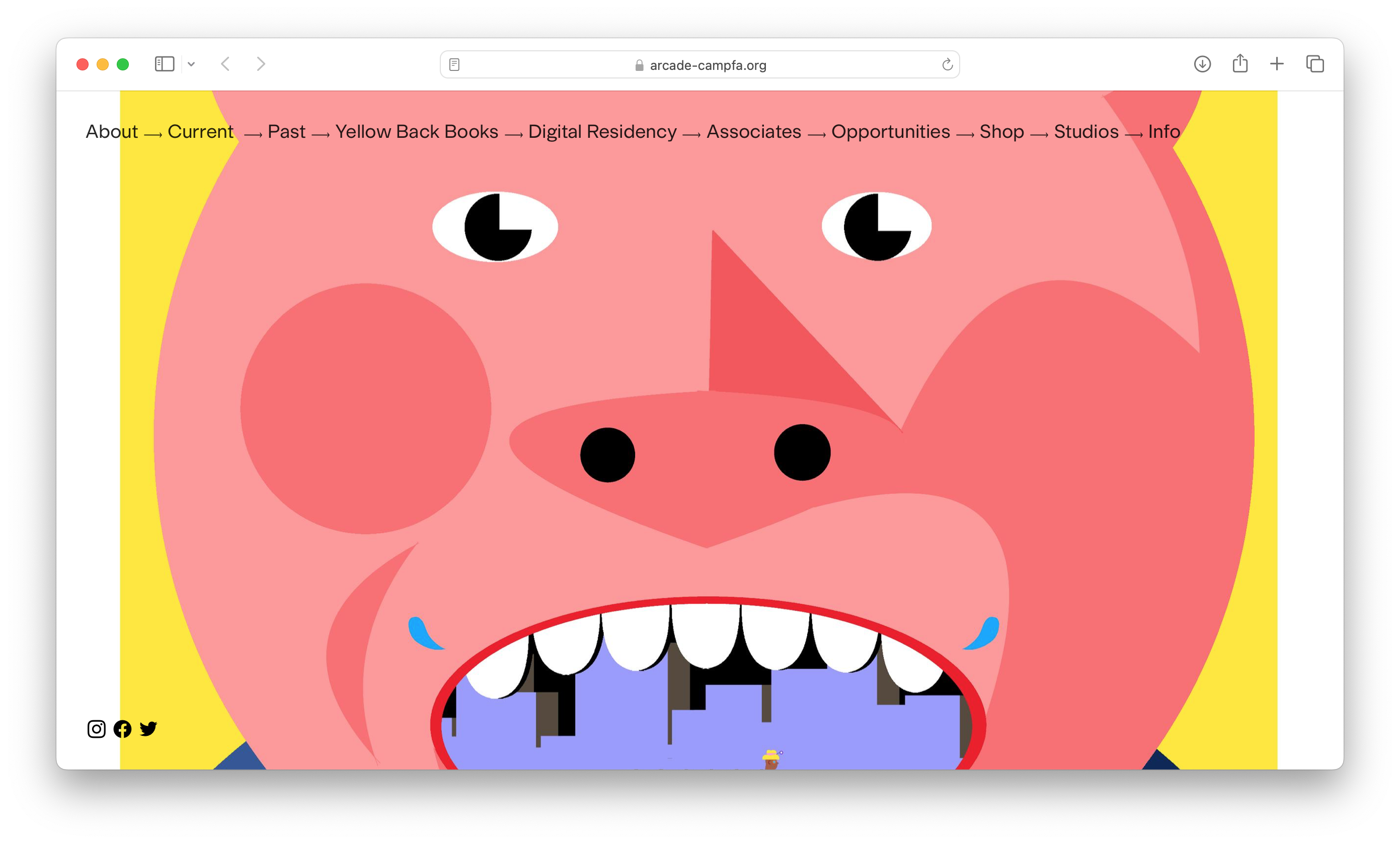This screenshot has height=844, width=1400.
Task: Show tab overview
Action: tap(1315, 63)
